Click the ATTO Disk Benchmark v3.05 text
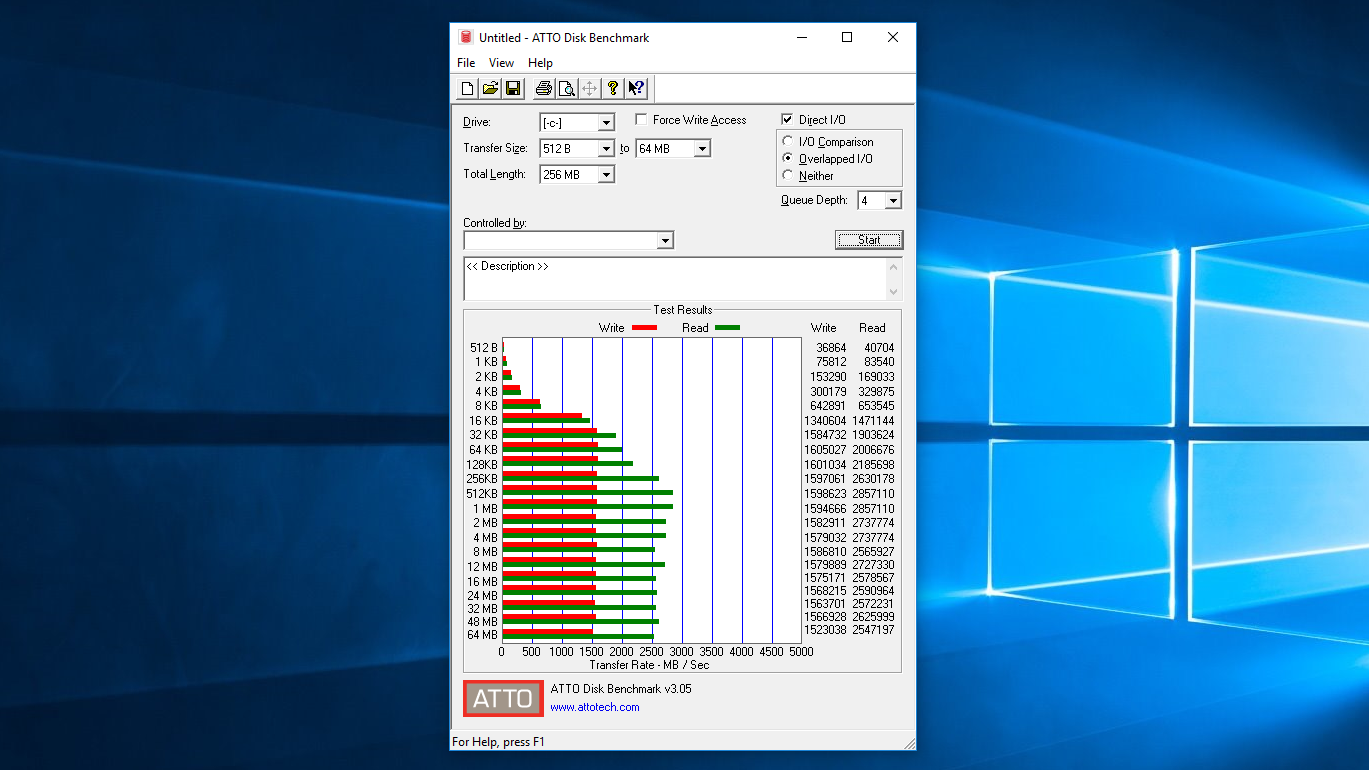Image resolution: width=1369 pixels, height=770 pixels. point(621,689)
